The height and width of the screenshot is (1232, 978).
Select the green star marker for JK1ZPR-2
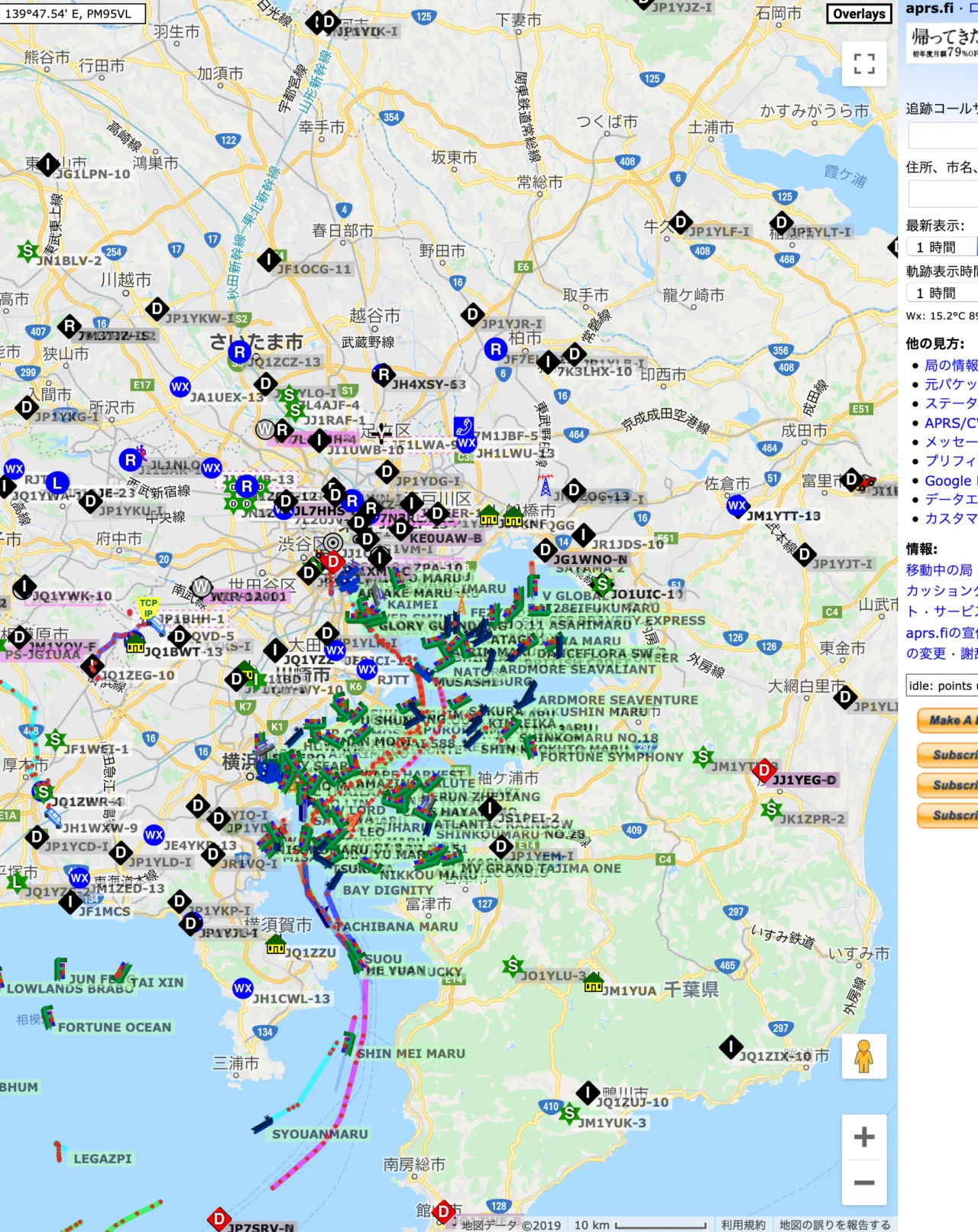[772, 809]
